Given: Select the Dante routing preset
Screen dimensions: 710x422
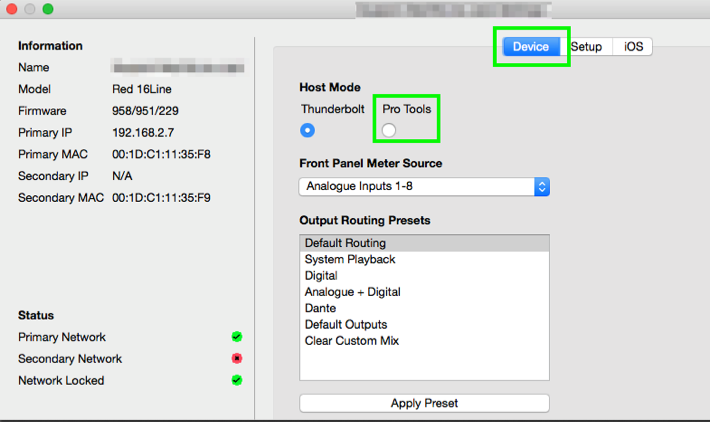Looking at the screenshot, I should click(320, 308).
